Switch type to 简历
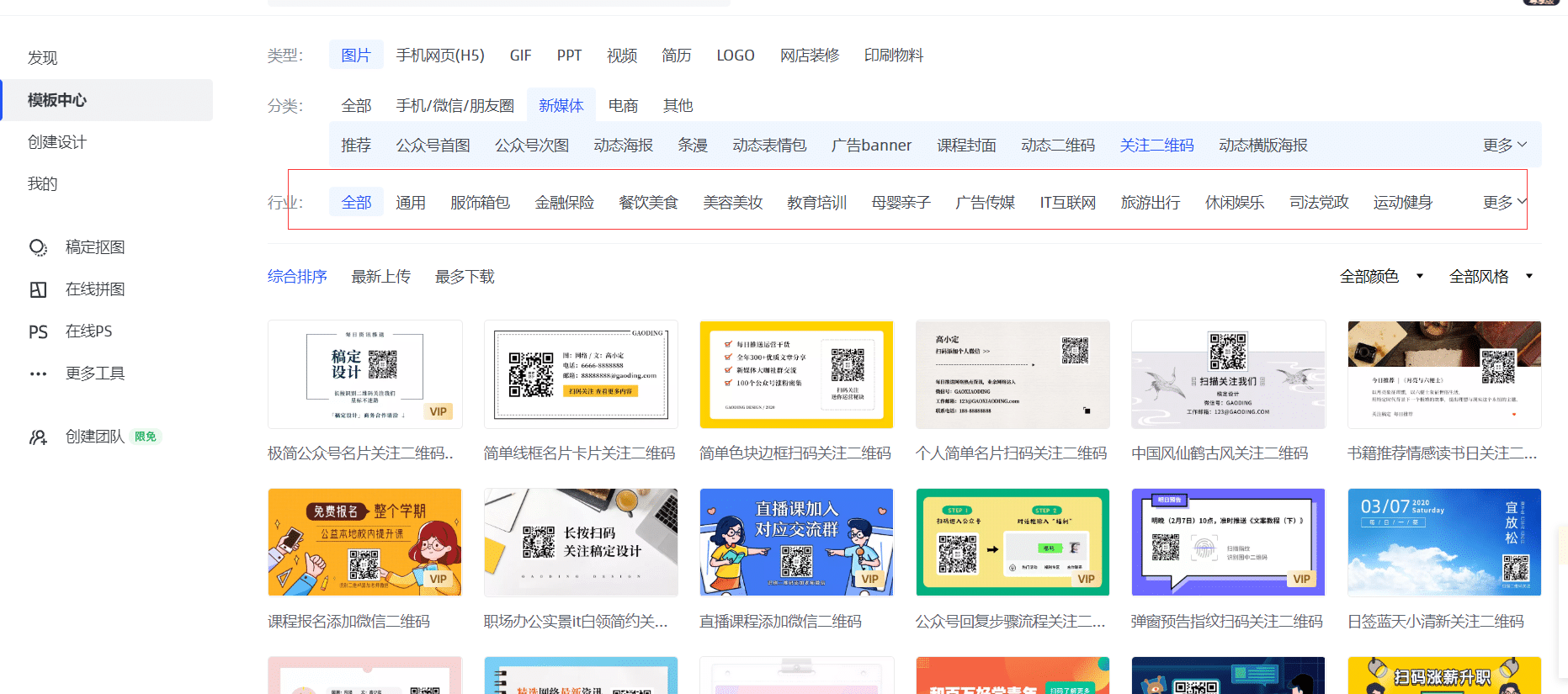Screen dimensions: 1568x694 click(x=677, y=56)
